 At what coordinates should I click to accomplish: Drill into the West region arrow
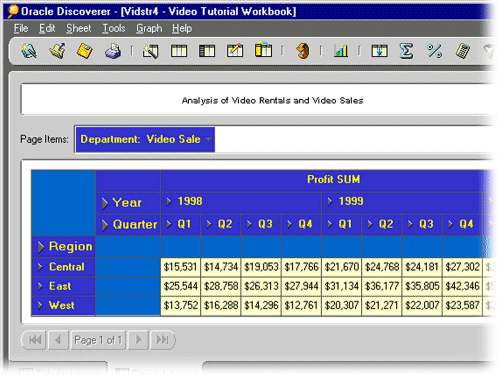(40, 306)
